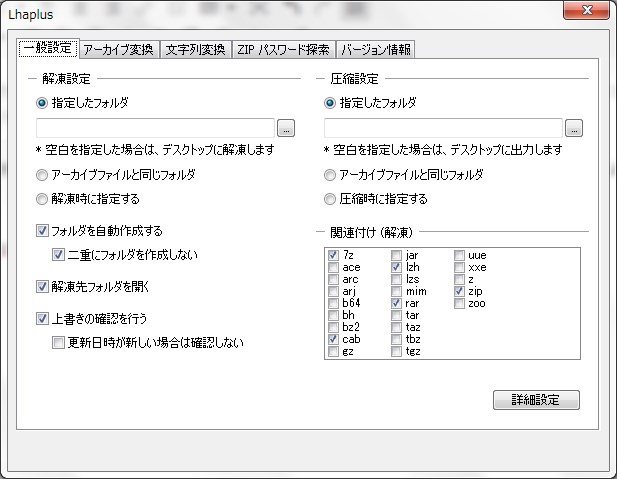The height and width of the screenshot is (479, 617).
Task: Uncheck lzh file association
Action: pos(396,268)
